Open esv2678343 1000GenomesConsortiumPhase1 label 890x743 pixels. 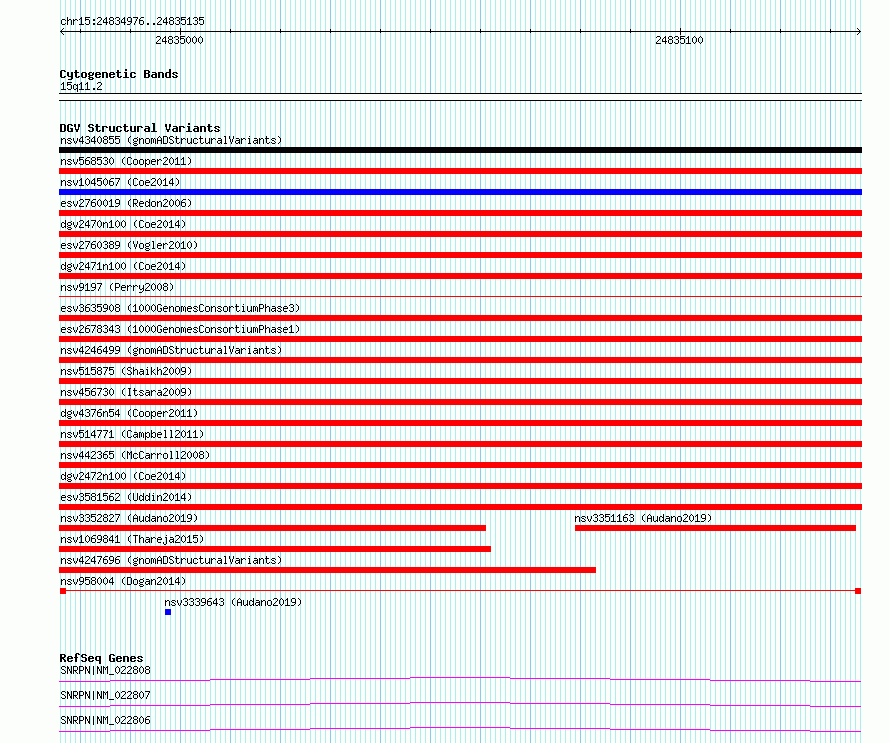click(180, 329)
